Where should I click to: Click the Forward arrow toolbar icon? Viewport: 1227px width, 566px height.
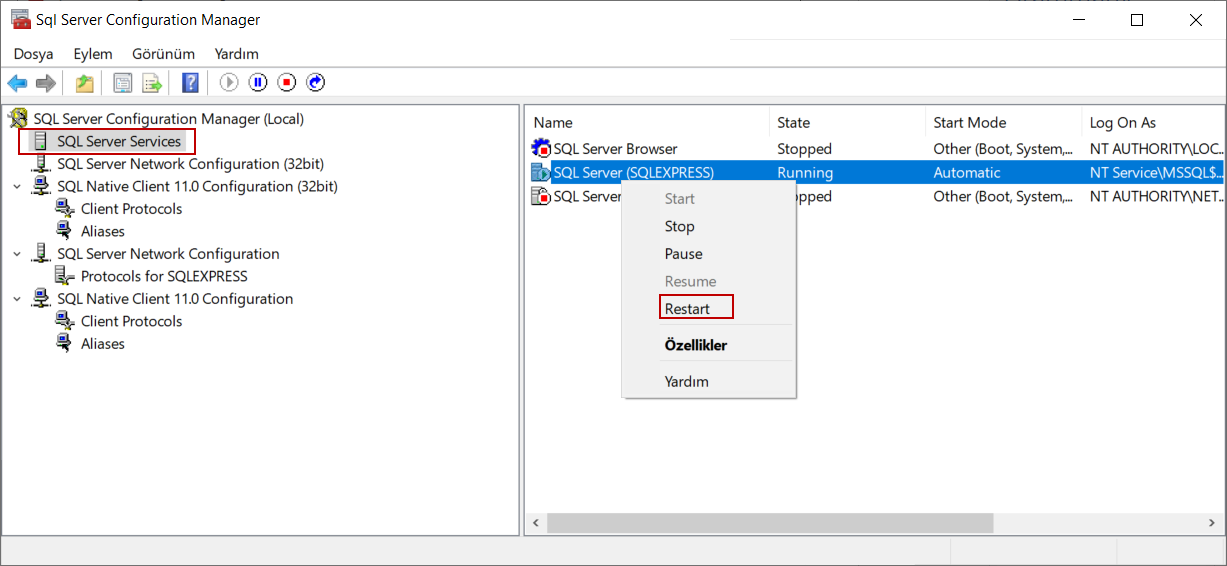point(45,83)
